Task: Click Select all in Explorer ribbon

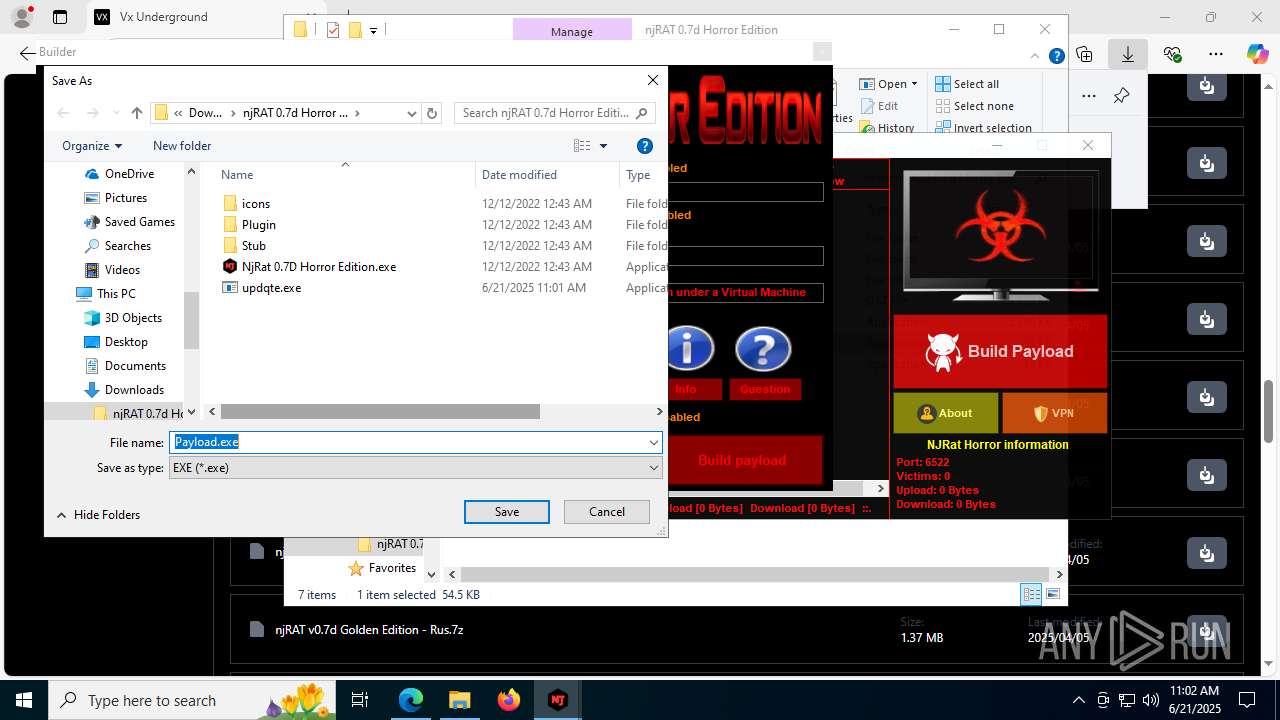Action: (x=967, y=84)
